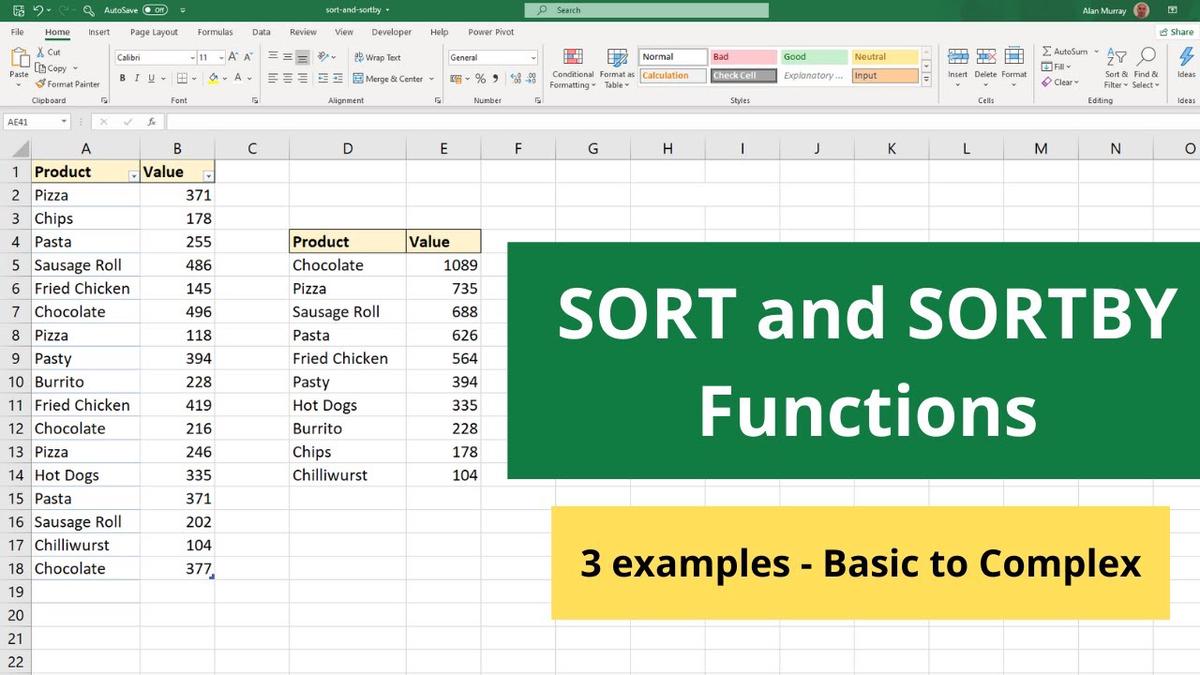Image resolution: width=1200 pixels, height=675 pixels.
Task: Click the Format as Table icon
Action: (x=616, y=66)
